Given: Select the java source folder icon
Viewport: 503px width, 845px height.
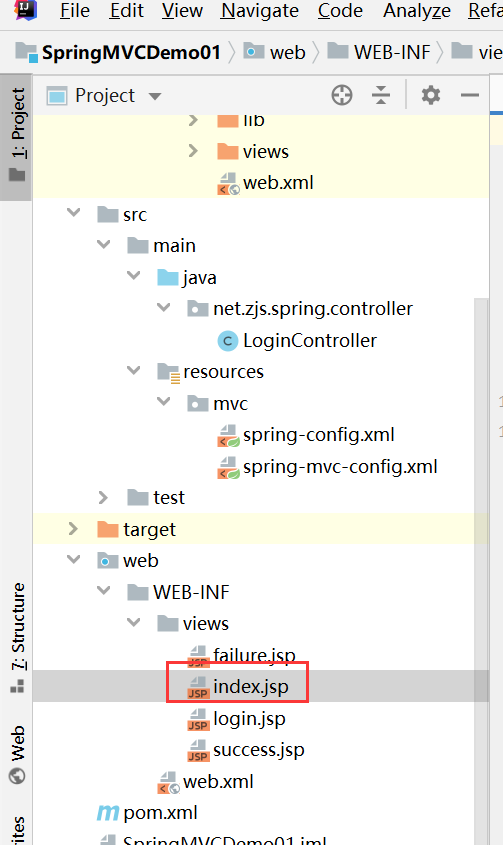Looking at the screenshot, I should click(x=168, y=278).
